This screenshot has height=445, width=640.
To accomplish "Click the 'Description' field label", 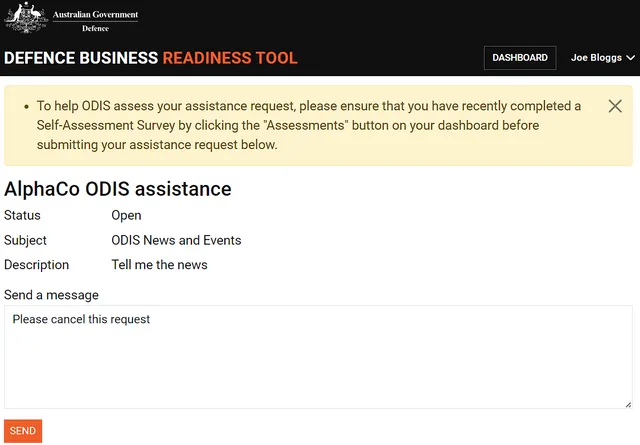I will click(x=36, y=265).
